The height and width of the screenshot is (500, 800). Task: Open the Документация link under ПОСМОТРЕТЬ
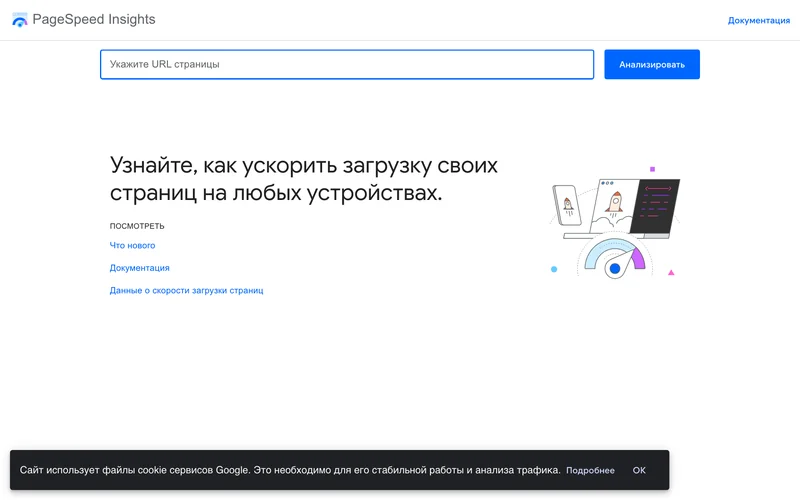(139, 268)
